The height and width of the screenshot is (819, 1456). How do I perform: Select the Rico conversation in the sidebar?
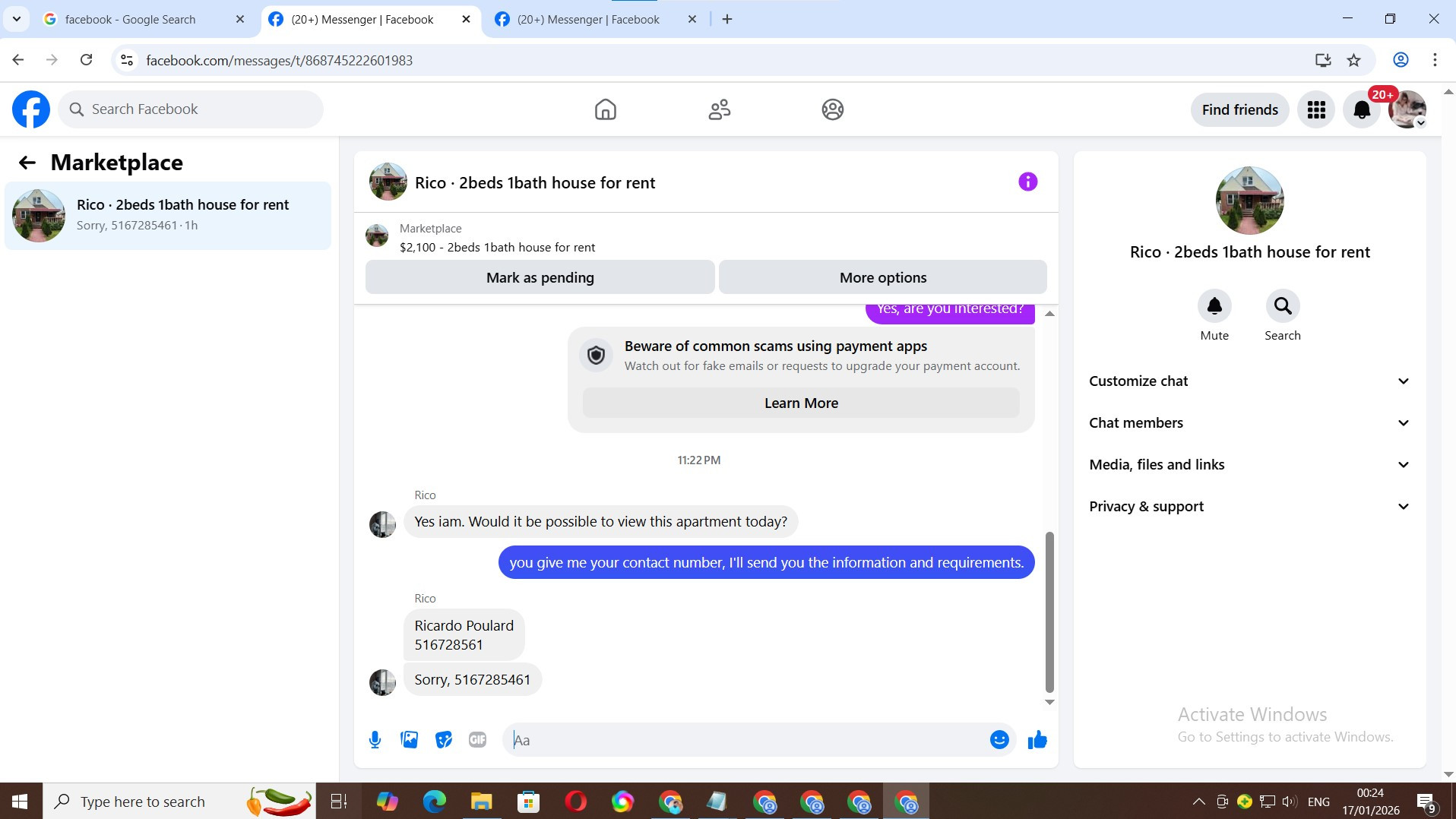click(x=168, y=216)
